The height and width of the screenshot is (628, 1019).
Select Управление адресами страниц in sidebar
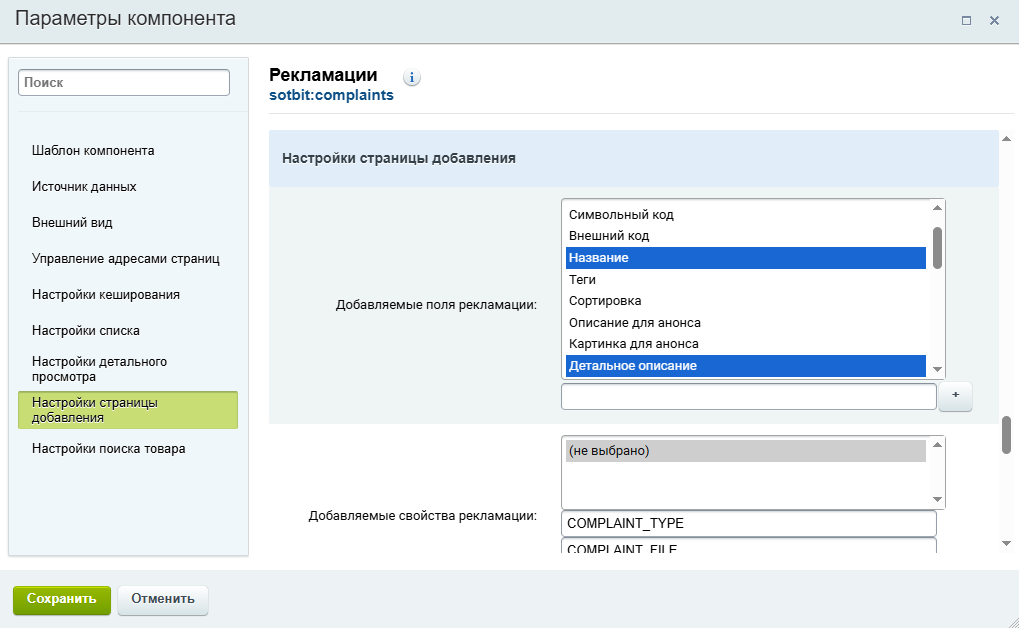click(125, 259)
